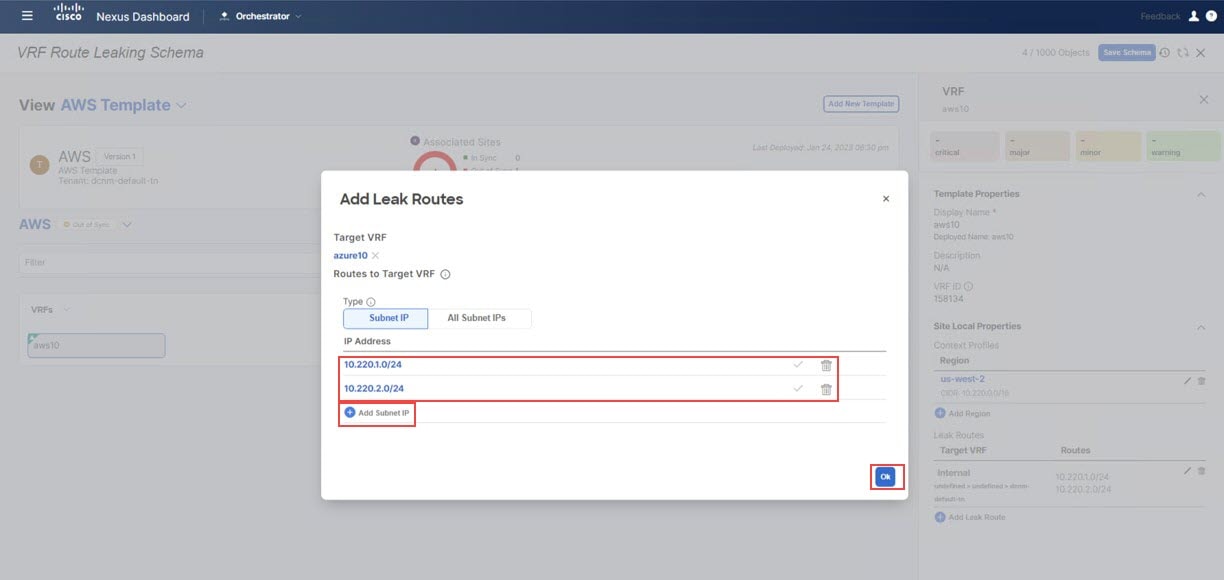Select the 10.220.1.0/24 IP address entry
This screenshot has height=580, width=1224.
point(373,365)
